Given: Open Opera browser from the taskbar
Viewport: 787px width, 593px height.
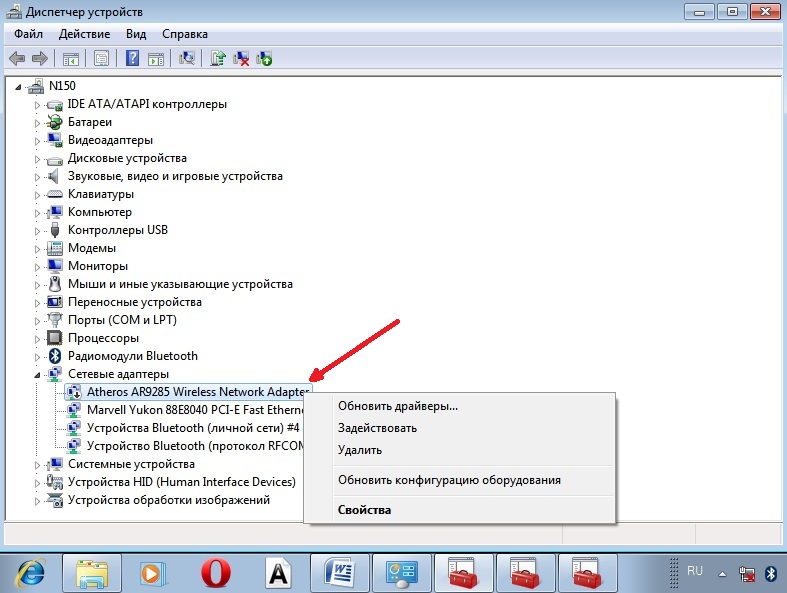Looking at the screenshot, I should pyautogui.click(x=215, y=573).
